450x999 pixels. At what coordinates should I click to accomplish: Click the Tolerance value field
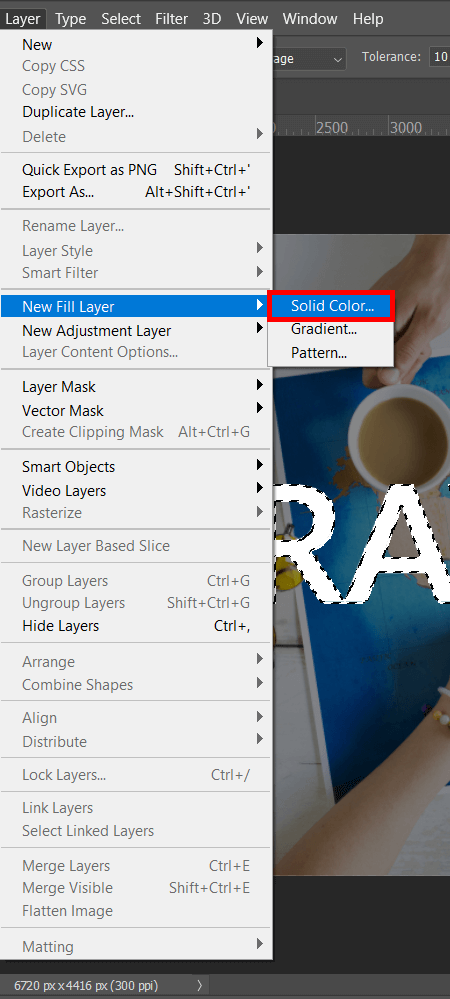pos(440,57)
